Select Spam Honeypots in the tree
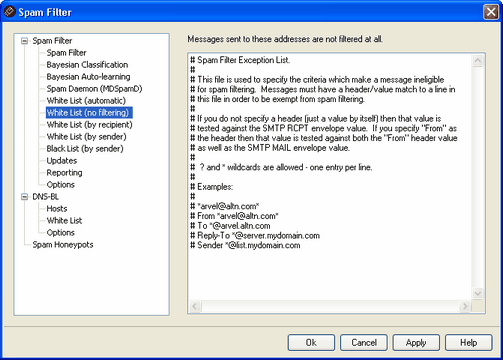503x360 pixels. 63,245
